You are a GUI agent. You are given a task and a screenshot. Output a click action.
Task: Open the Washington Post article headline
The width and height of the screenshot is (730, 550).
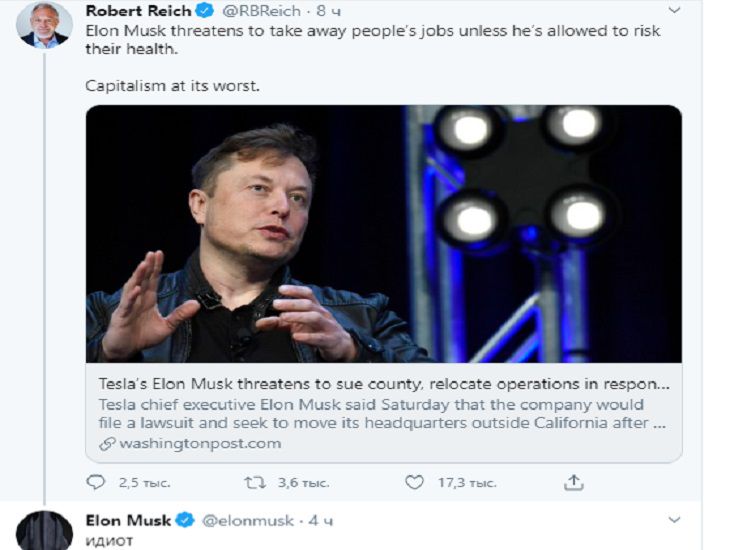(x=384, y=383)
